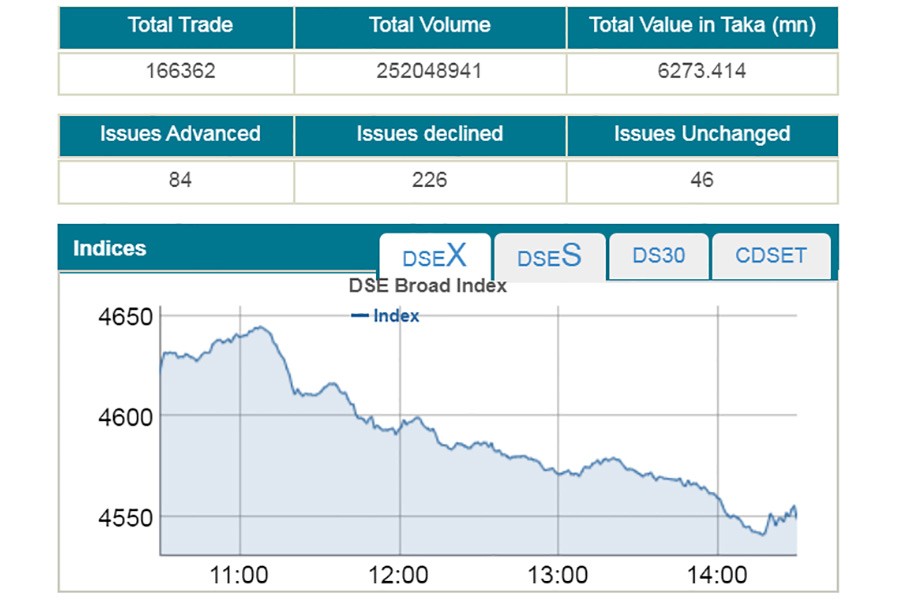Select the Issues declined header
Screen dimensions: 900x600
pos(429,135)
